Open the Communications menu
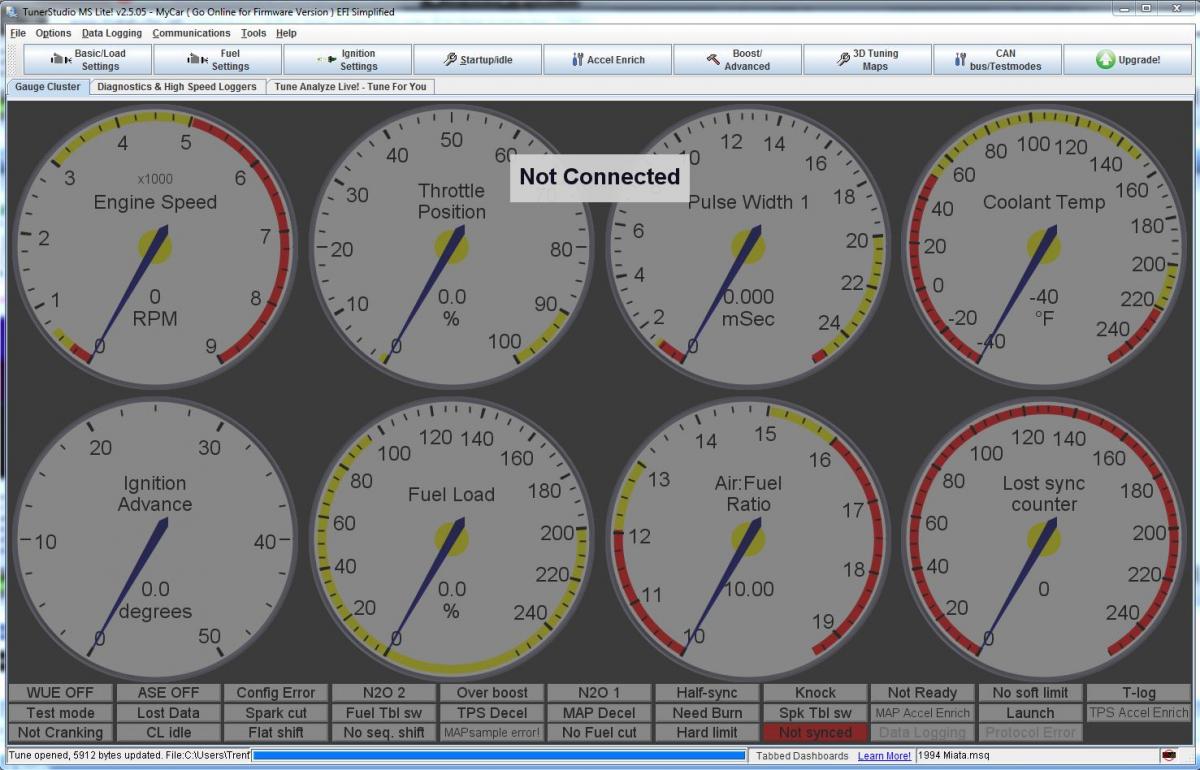Screen dimensions: 1200x770 click(x=191, y=33)
